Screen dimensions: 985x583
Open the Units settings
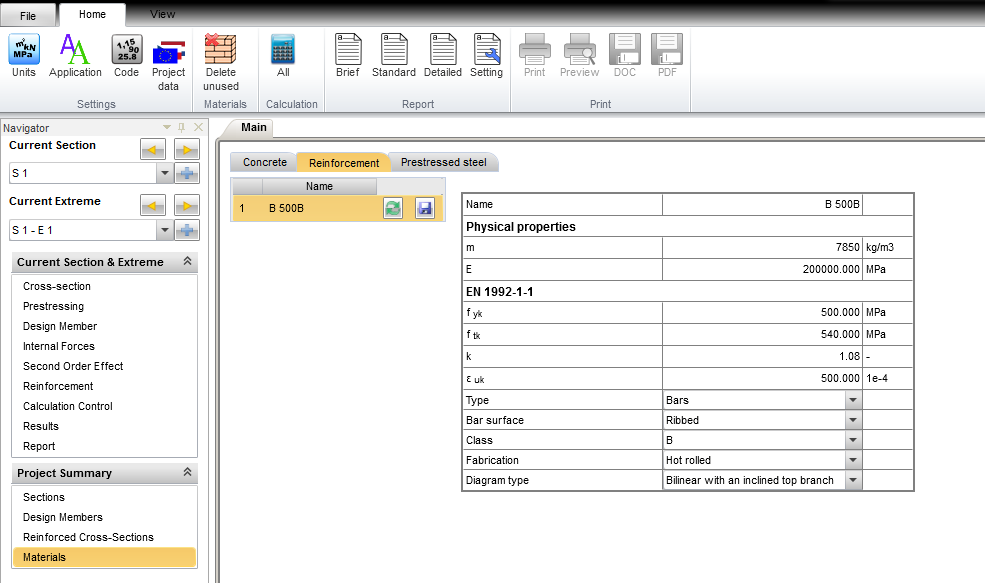[x=22, y=57]
